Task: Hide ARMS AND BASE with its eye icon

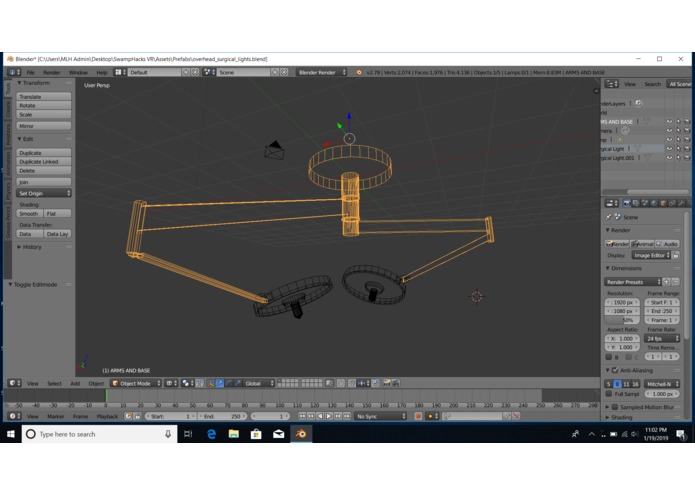Action: click(x=669, y=121)
